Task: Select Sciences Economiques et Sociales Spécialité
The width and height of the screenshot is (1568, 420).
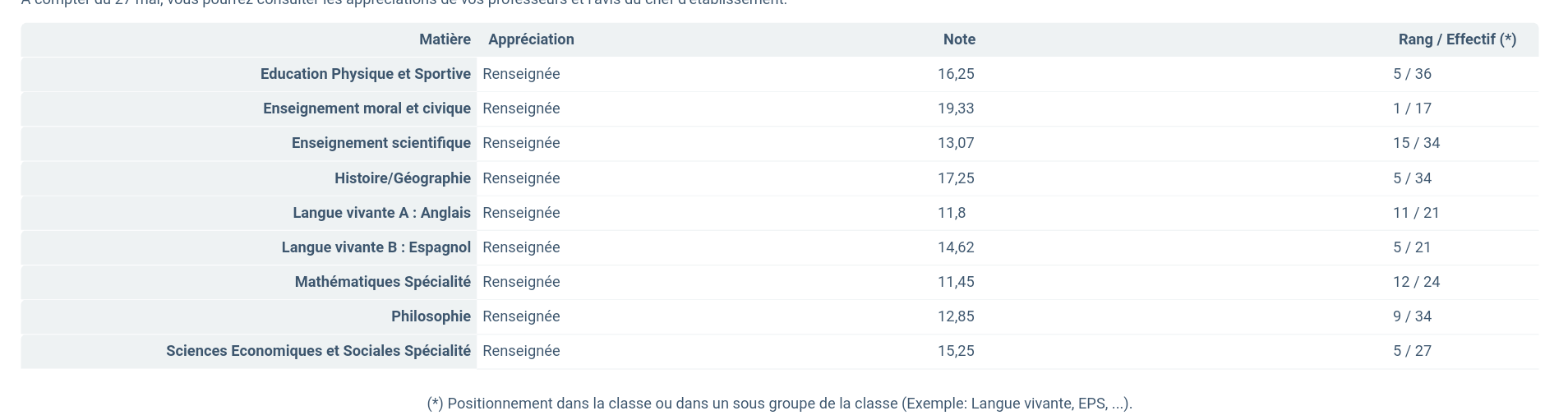Action: (318, 351)
